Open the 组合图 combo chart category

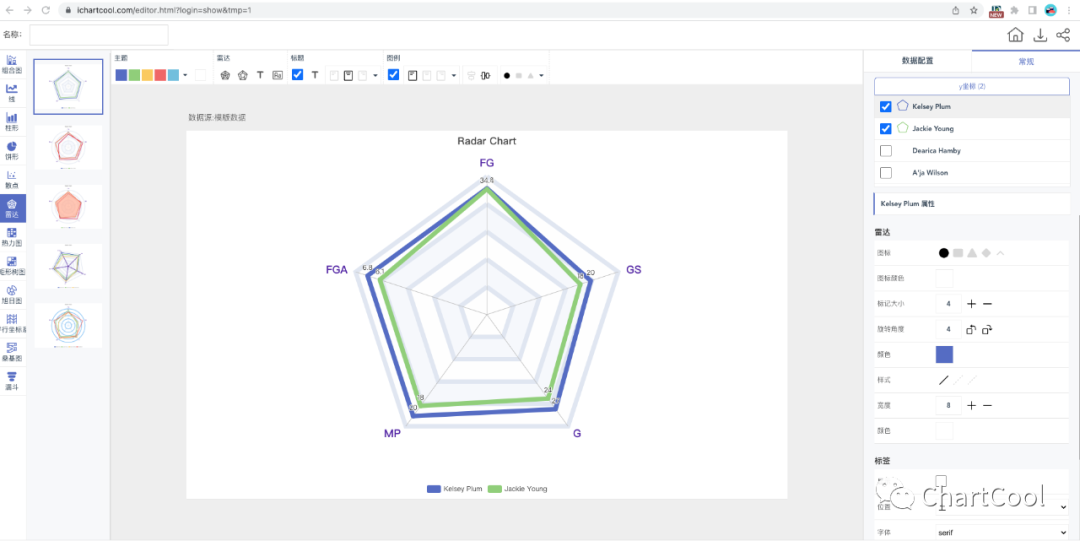[12, 65]
